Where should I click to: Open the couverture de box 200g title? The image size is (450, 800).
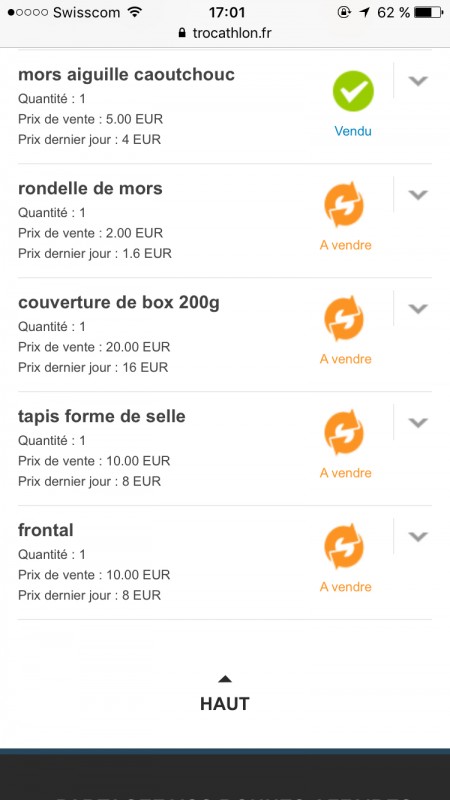(x=119, y=303)
